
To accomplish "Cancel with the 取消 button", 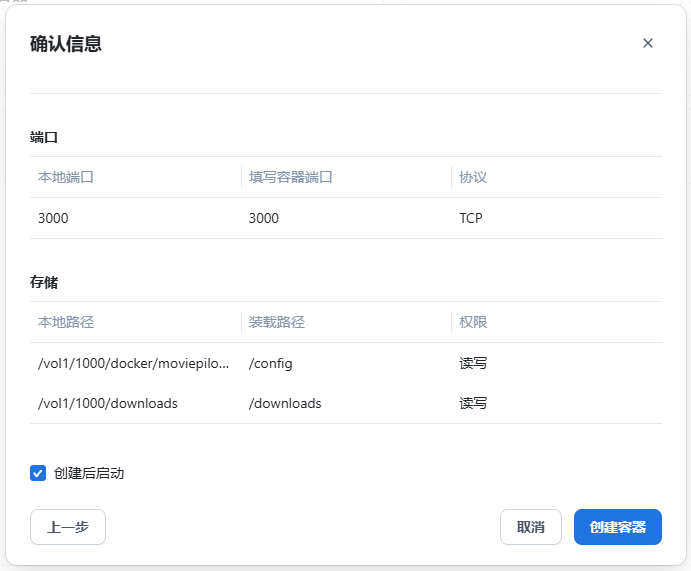I will point(531,527).
